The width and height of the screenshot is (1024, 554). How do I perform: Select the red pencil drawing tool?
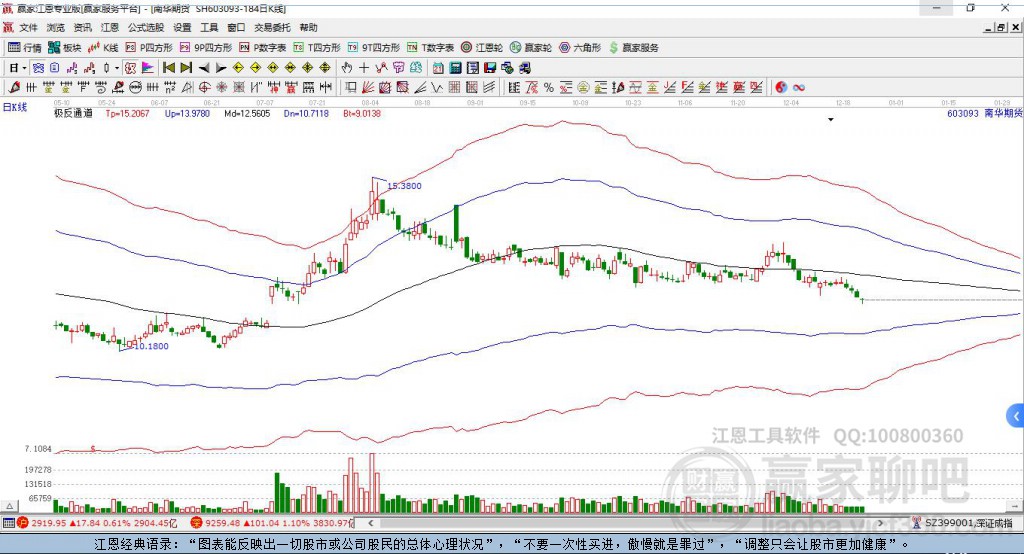tap(14, 87)
